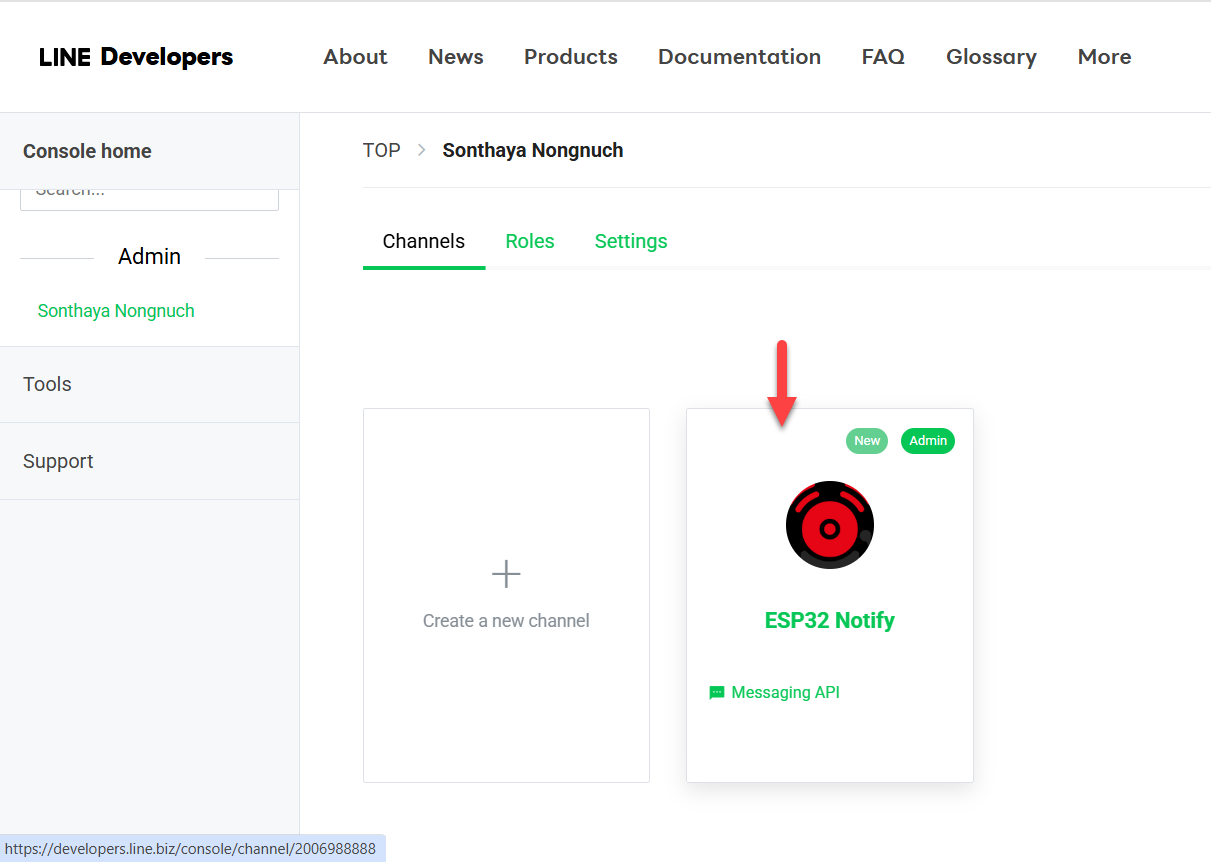Select the Channels tab

(424, 241)
